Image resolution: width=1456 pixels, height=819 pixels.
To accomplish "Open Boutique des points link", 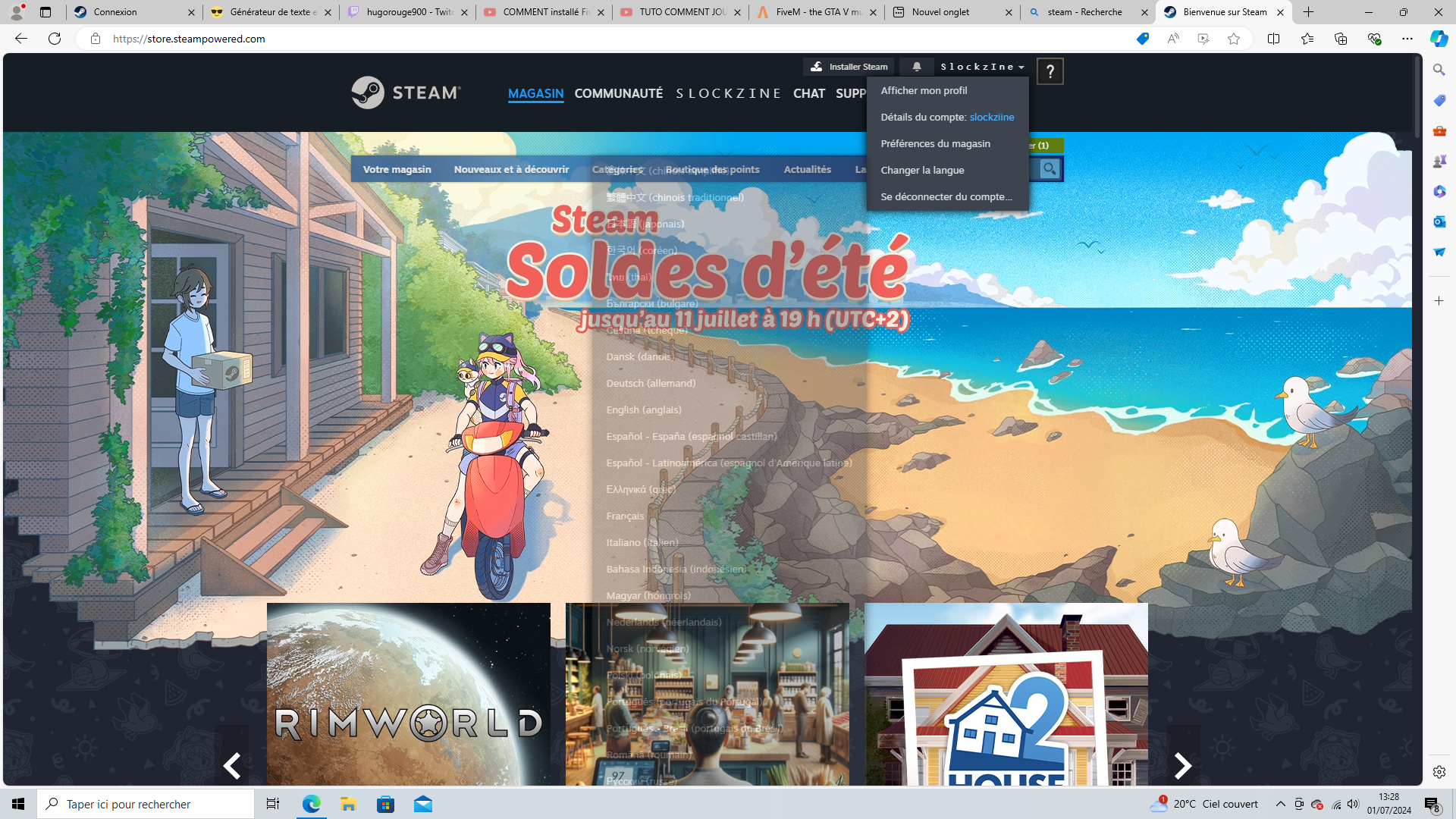I will [x=712, y=169].
